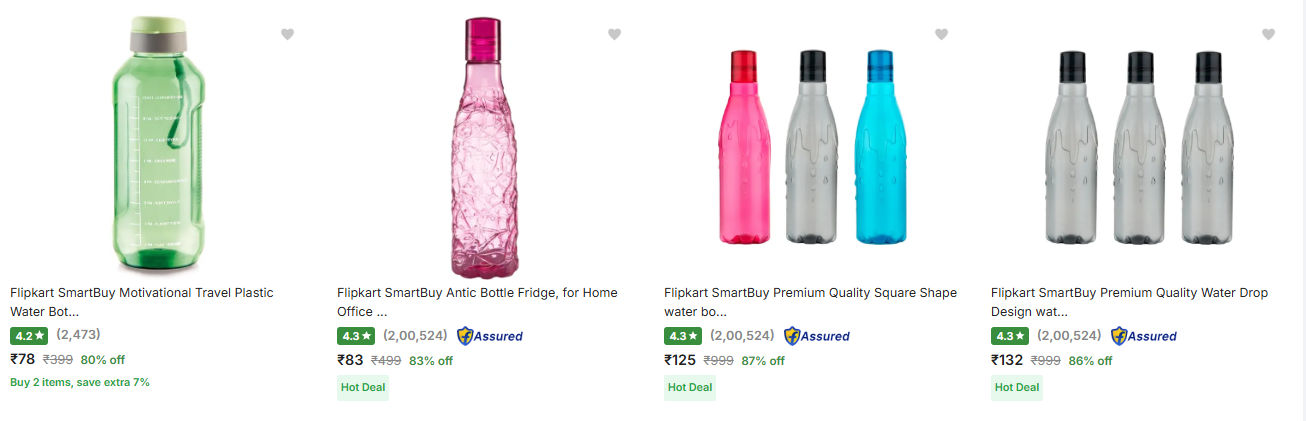The image size is (1306, 421).
Task: Open Premium Quality Square Shape title link
Action: click(810, 302)
